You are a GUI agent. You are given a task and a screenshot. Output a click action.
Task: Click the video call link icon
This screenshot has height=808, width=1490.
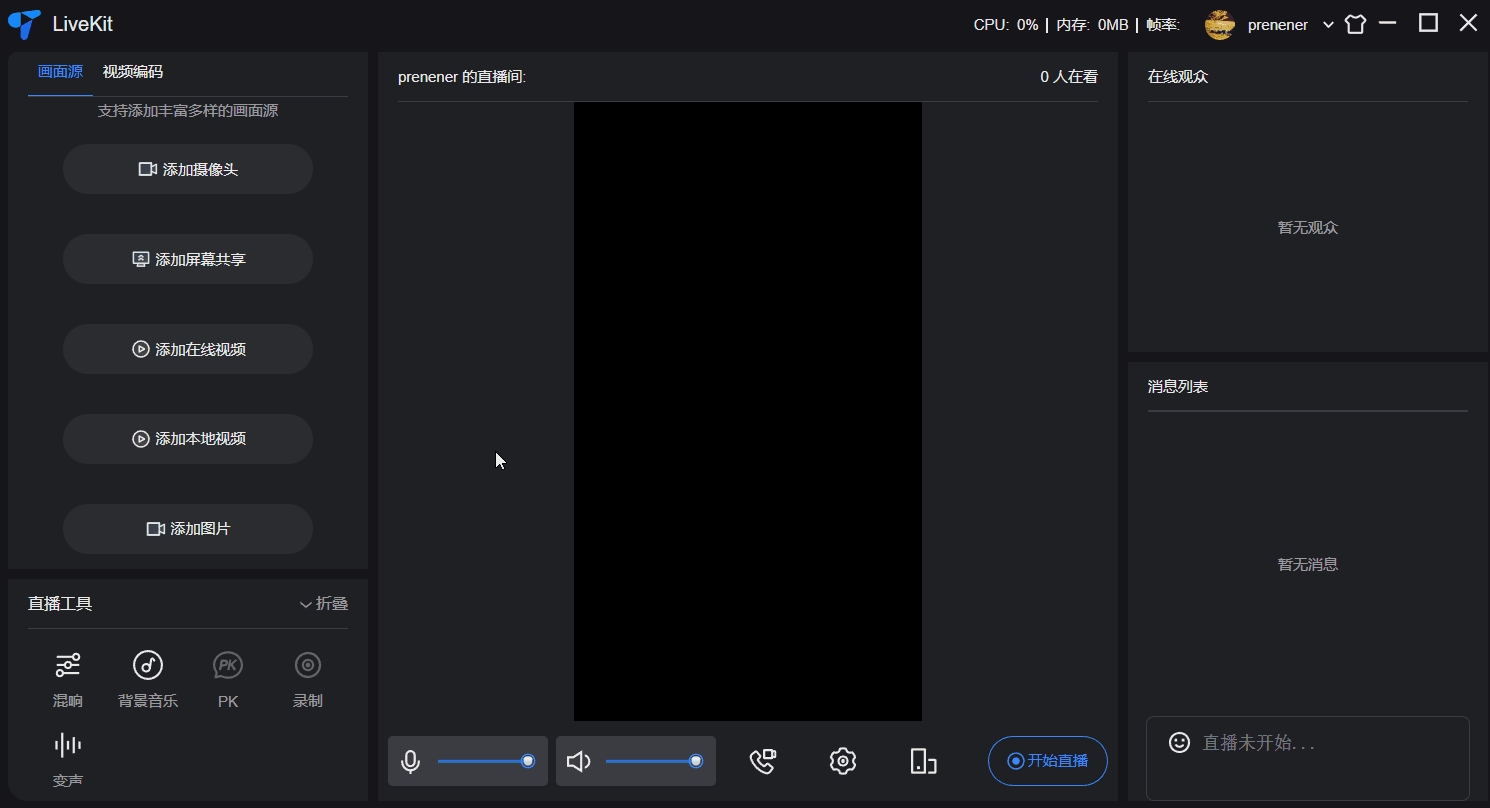coord(763,761)
